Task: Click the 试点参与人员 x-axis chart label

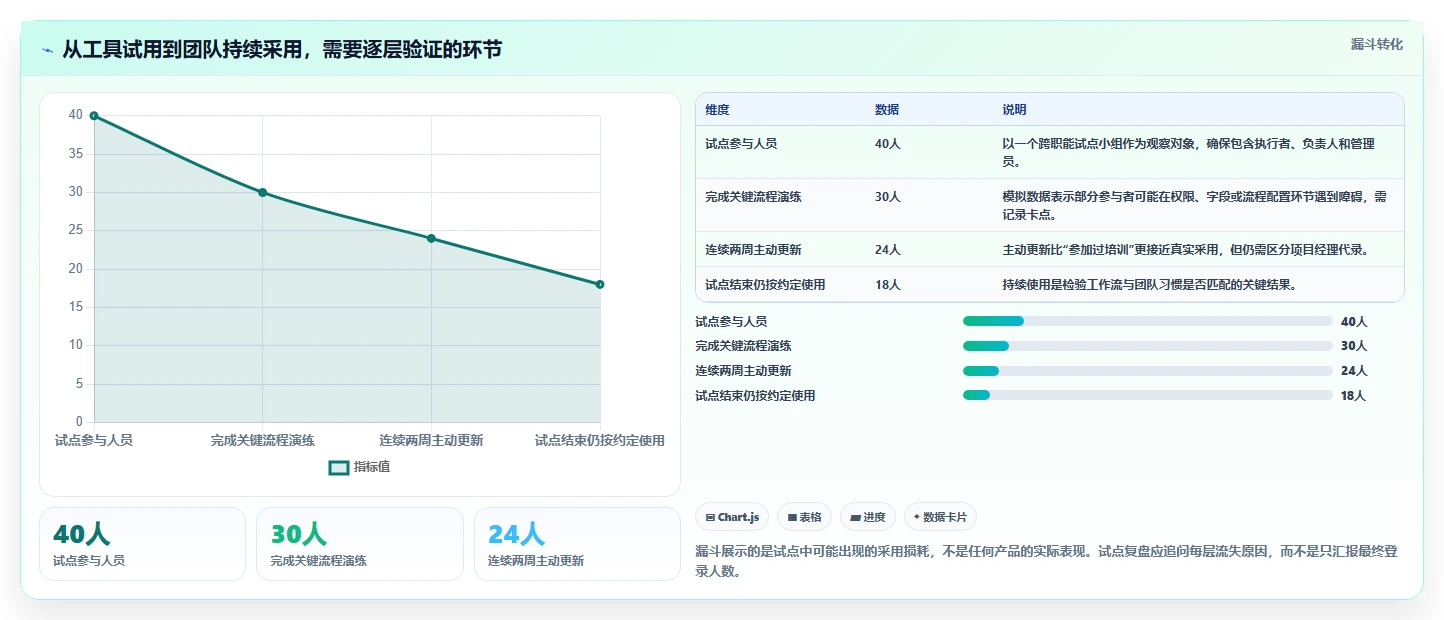Action: (x=94, y=440)
